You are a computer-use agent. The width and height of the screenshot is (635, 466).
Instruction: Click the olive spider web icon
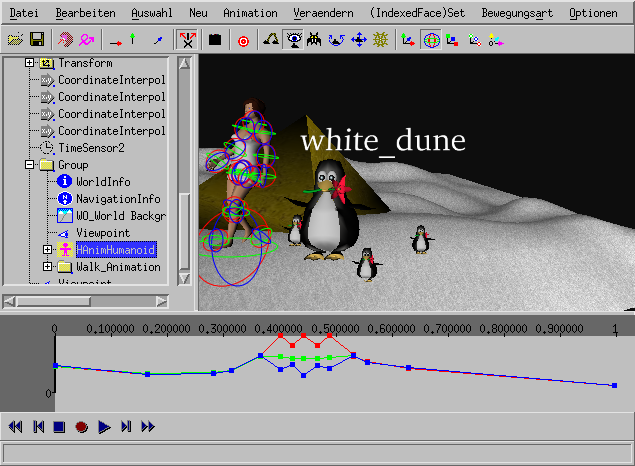380,40
